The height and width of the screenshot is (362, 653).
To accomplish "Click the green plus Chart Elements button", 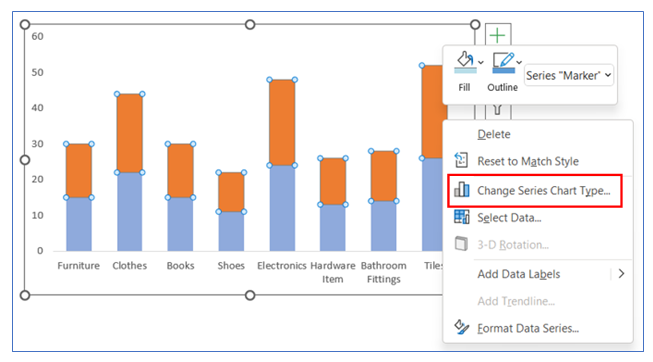I will [x=498, y=36].
